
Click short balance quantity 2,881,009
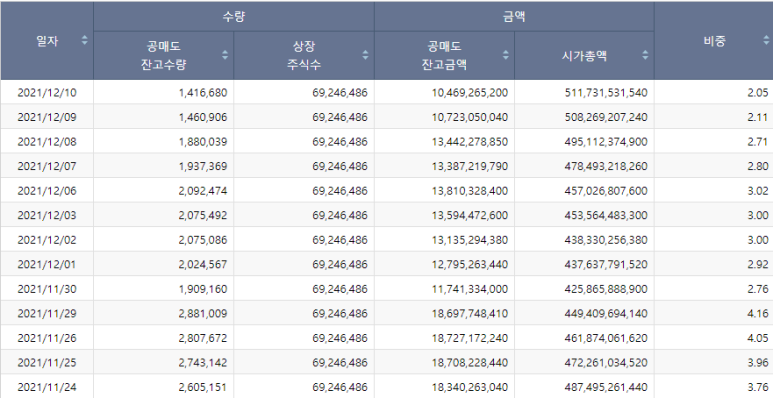(x=203, y=314)
